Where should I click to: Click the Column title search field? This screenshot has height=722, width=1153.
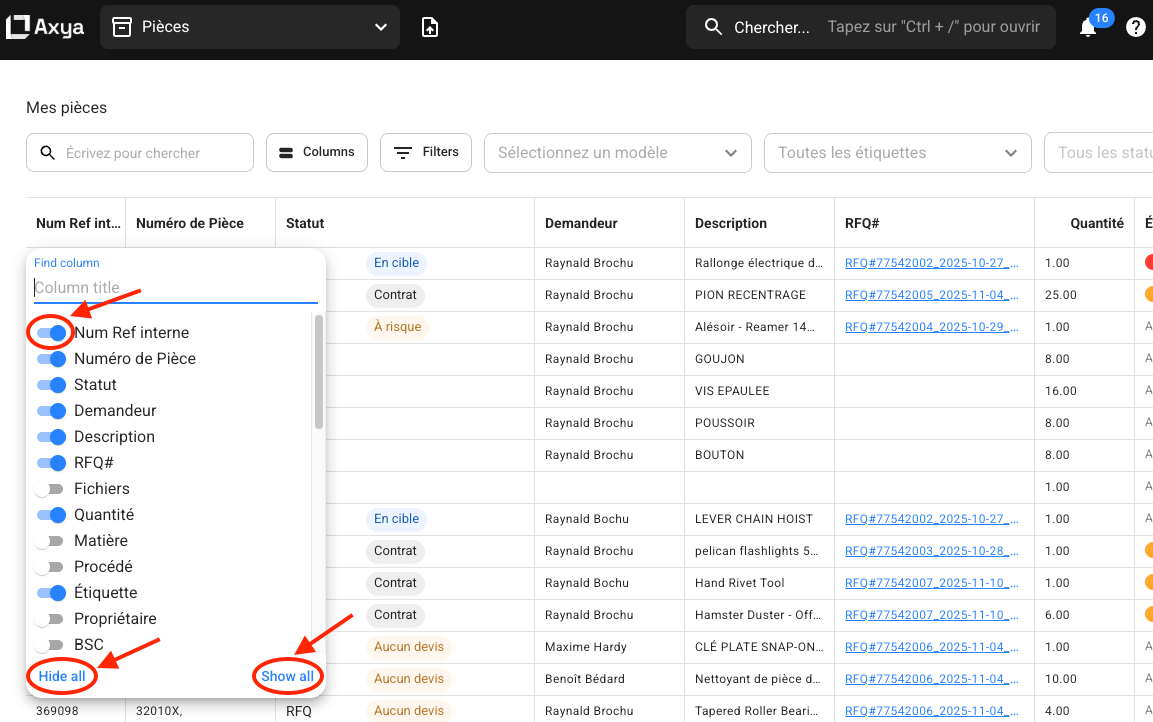pos(175,288)
